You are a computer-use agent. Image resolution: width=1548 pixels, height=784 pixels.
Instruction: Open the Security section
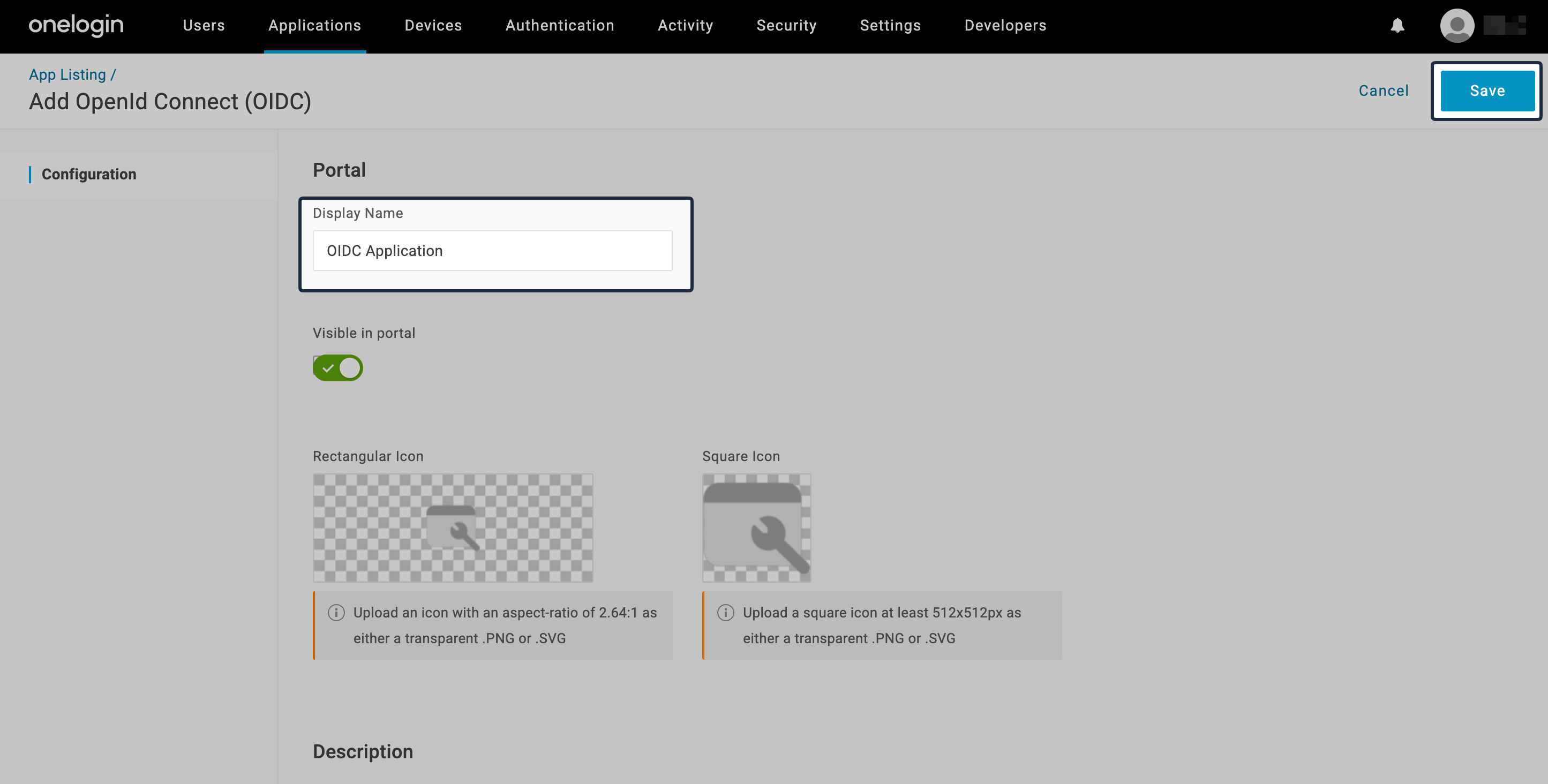(x=787, y=25)
